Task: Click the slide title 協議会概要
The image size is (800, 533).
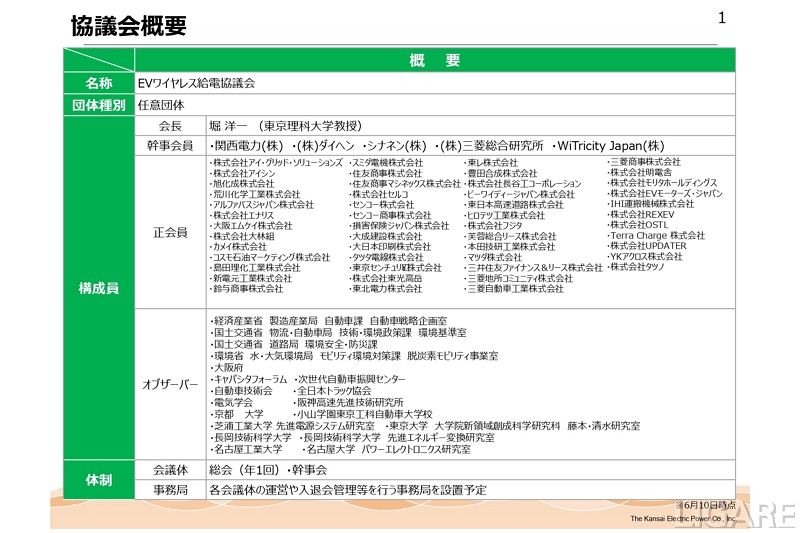Action: tap(128, 27)
